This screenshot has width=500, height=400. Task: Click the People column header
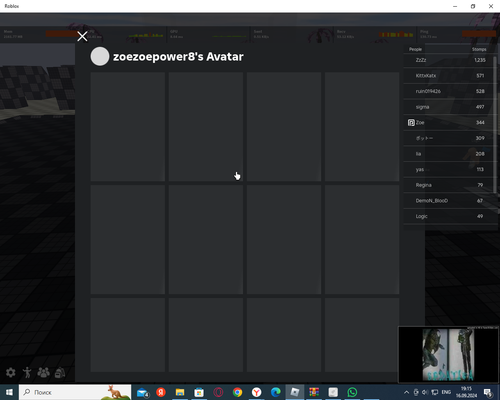tap(415, 49)
